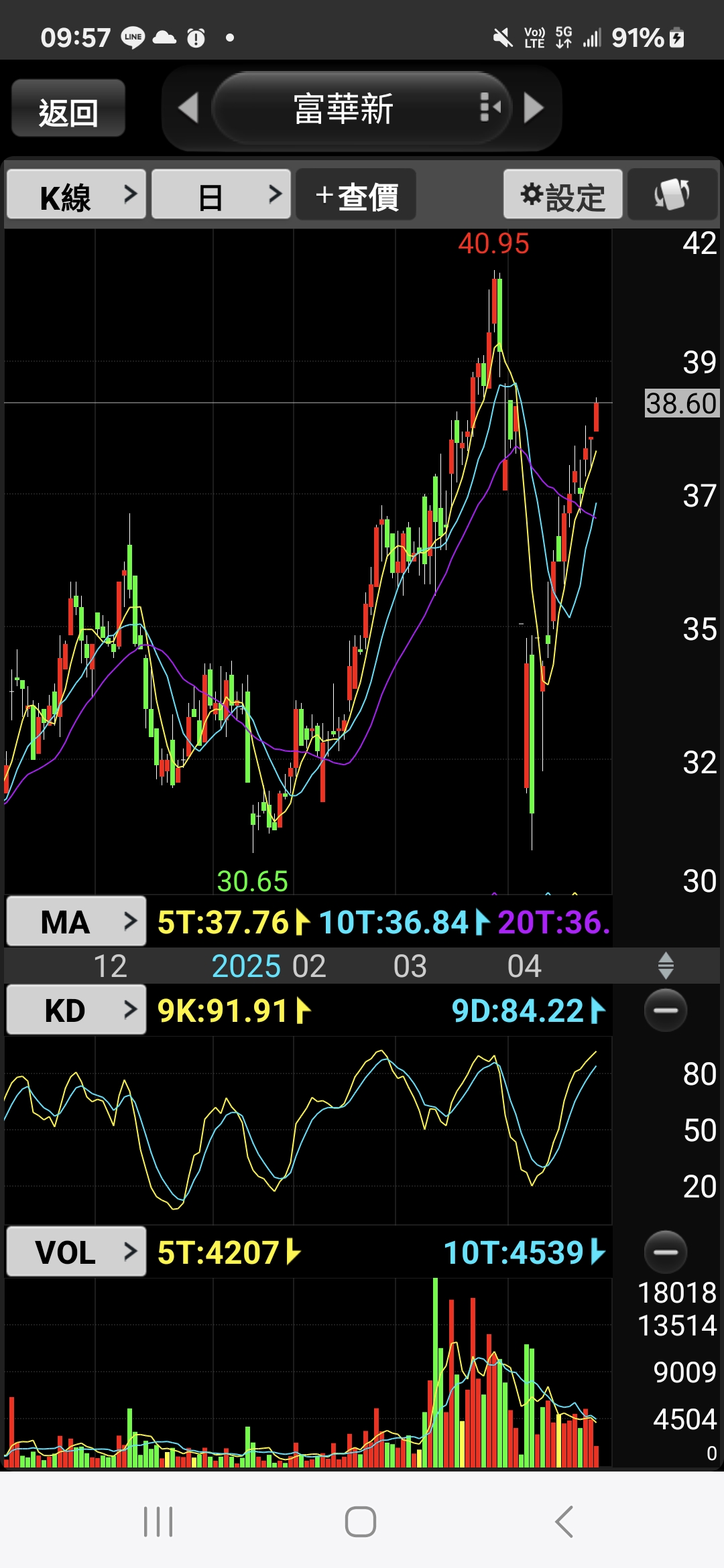
Task: Change the KD indicator type
Action: (x=76, y=1010)
